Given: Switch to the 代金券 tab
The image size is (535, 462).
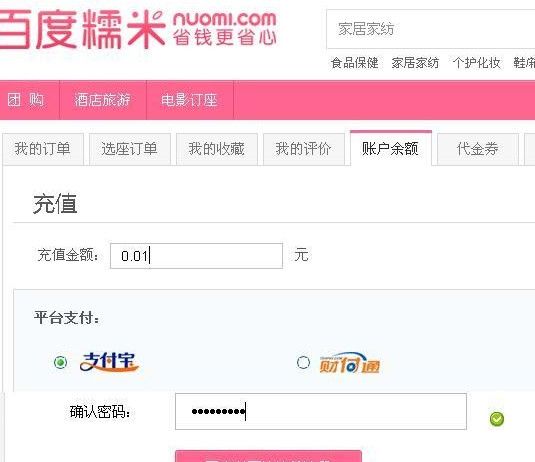Looking at the screenshot, I should 478,149.
